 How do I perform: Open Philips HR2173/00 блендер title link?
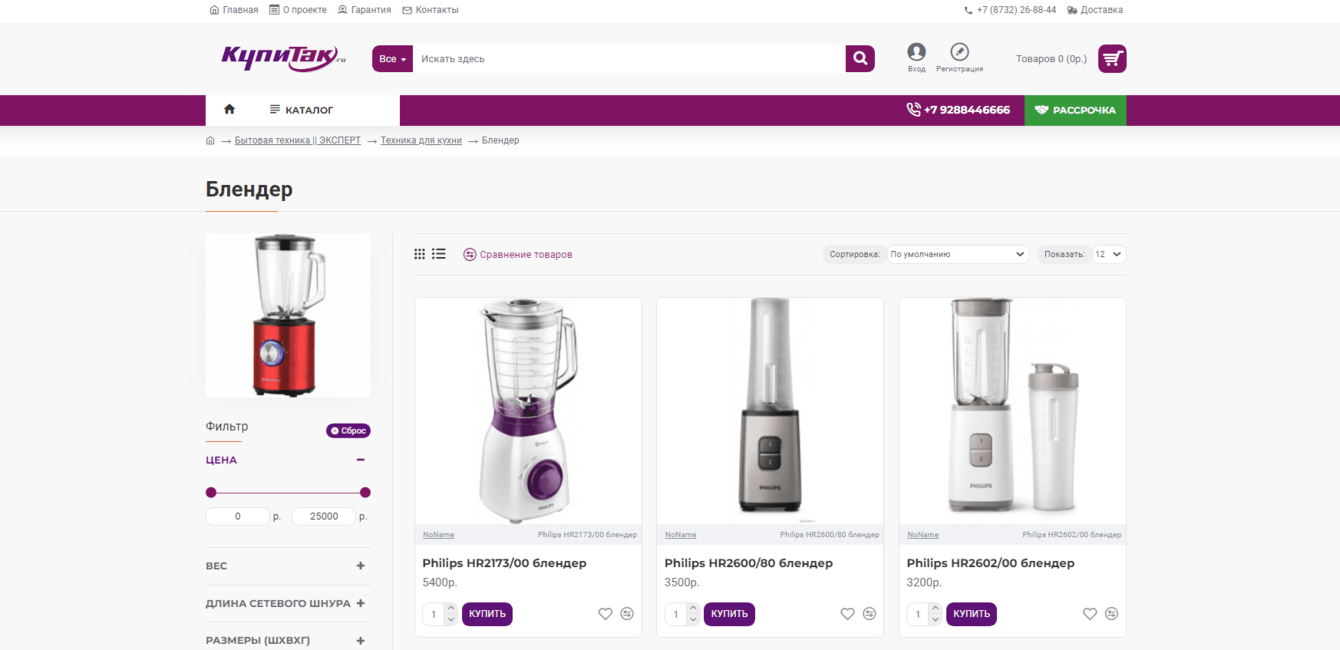tap(504, 563)
